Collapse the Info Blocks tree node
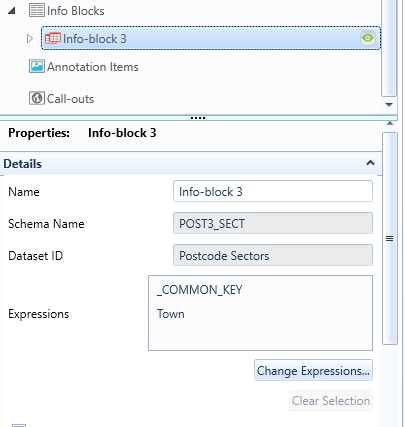 pos(12,11)
